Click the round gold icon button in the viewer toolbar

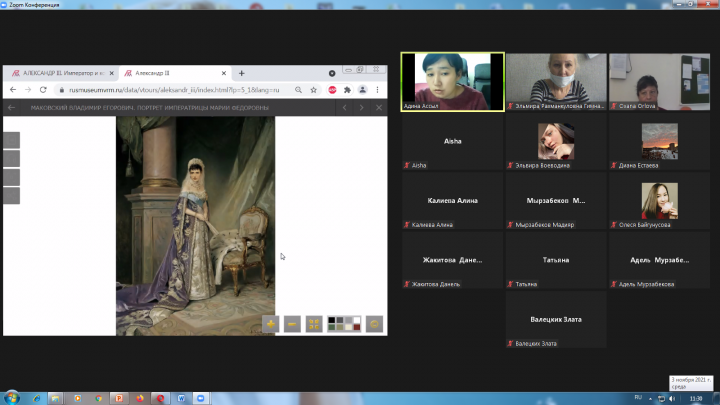pyautogui.click(x=374, y=324)
